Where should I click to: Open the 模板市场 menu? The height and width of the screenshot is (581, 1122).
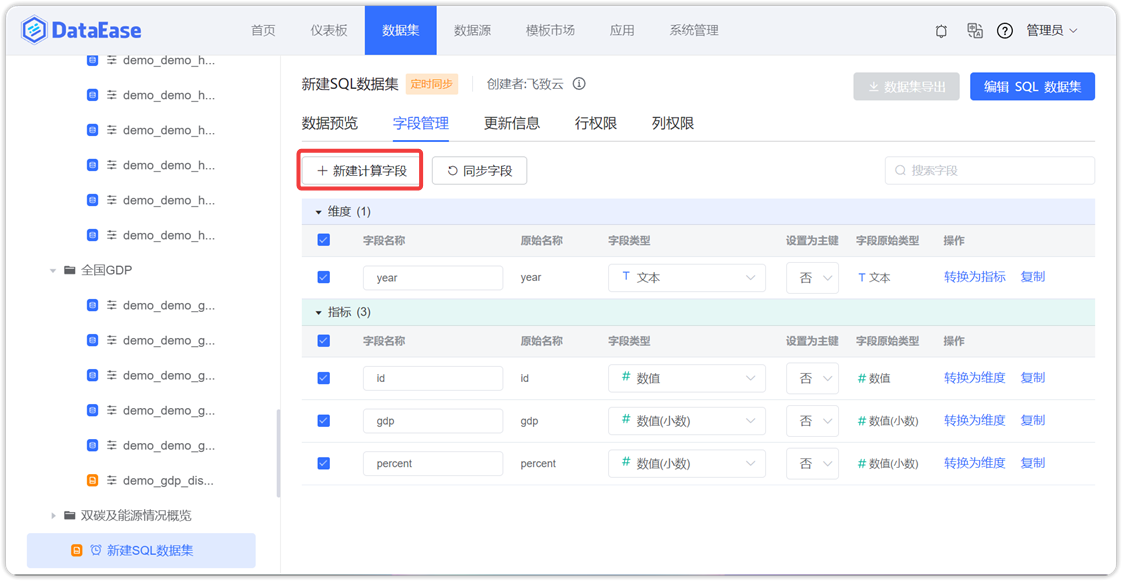(550, 30)
